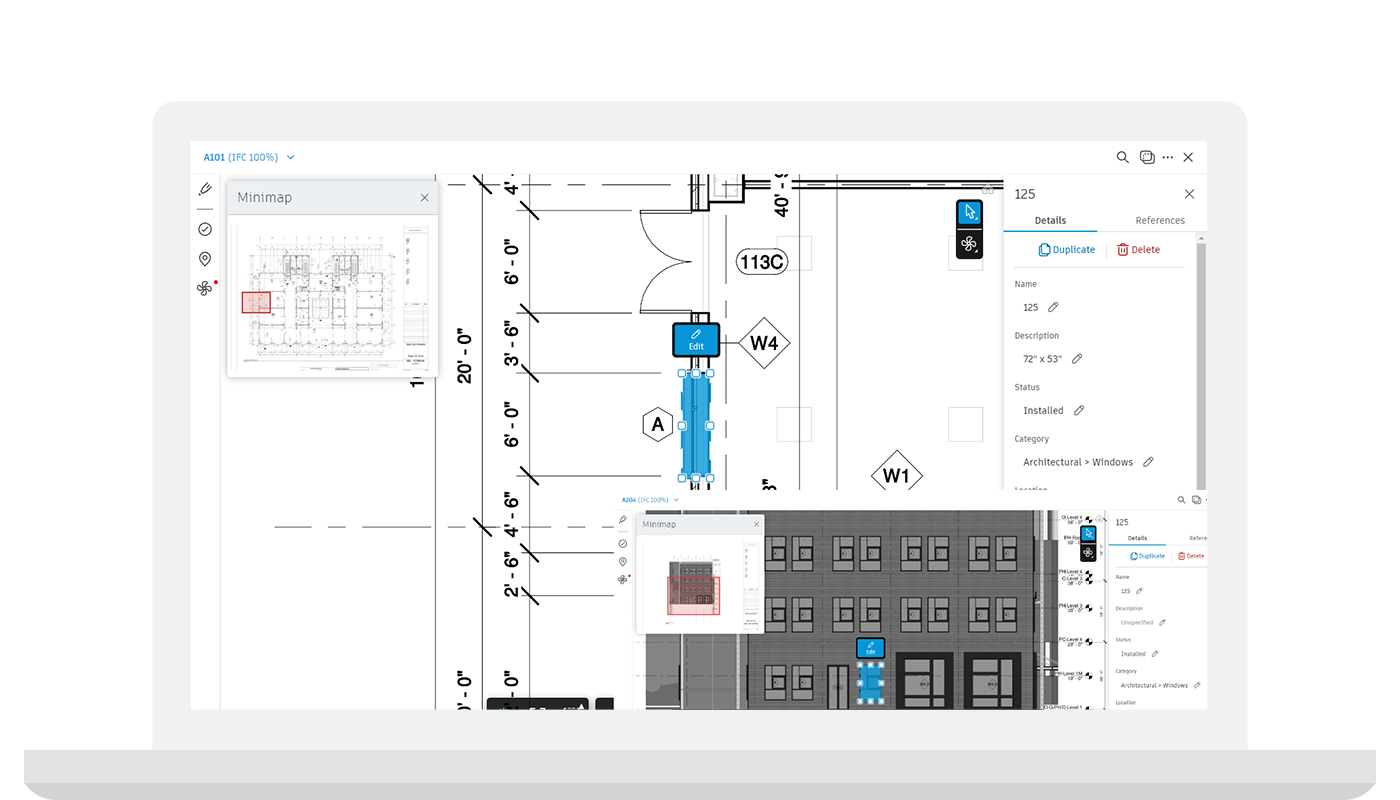Click the W4 diamond tag on the floor plan
Image resolution: width=1400 pixels, height=800 pixels.
point(764,343)
